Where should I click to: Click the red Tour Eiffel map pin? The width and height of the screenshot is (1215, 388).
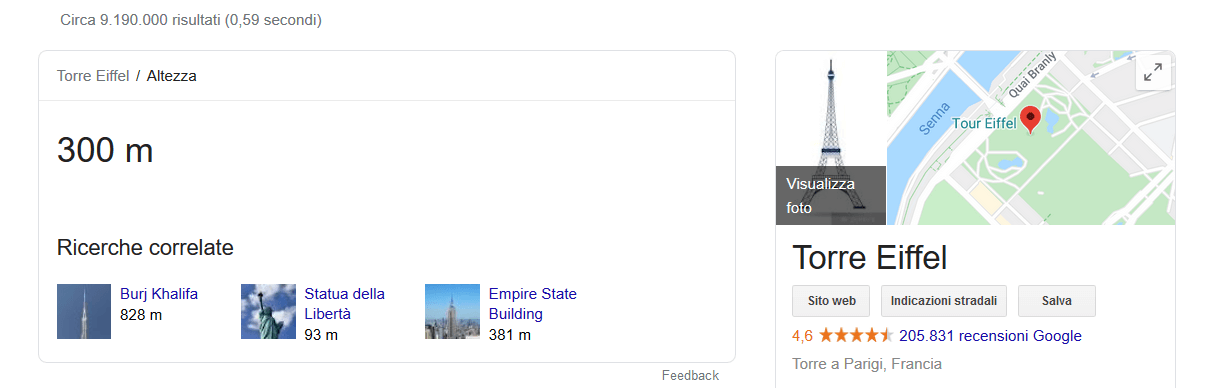click(1030, 120)
